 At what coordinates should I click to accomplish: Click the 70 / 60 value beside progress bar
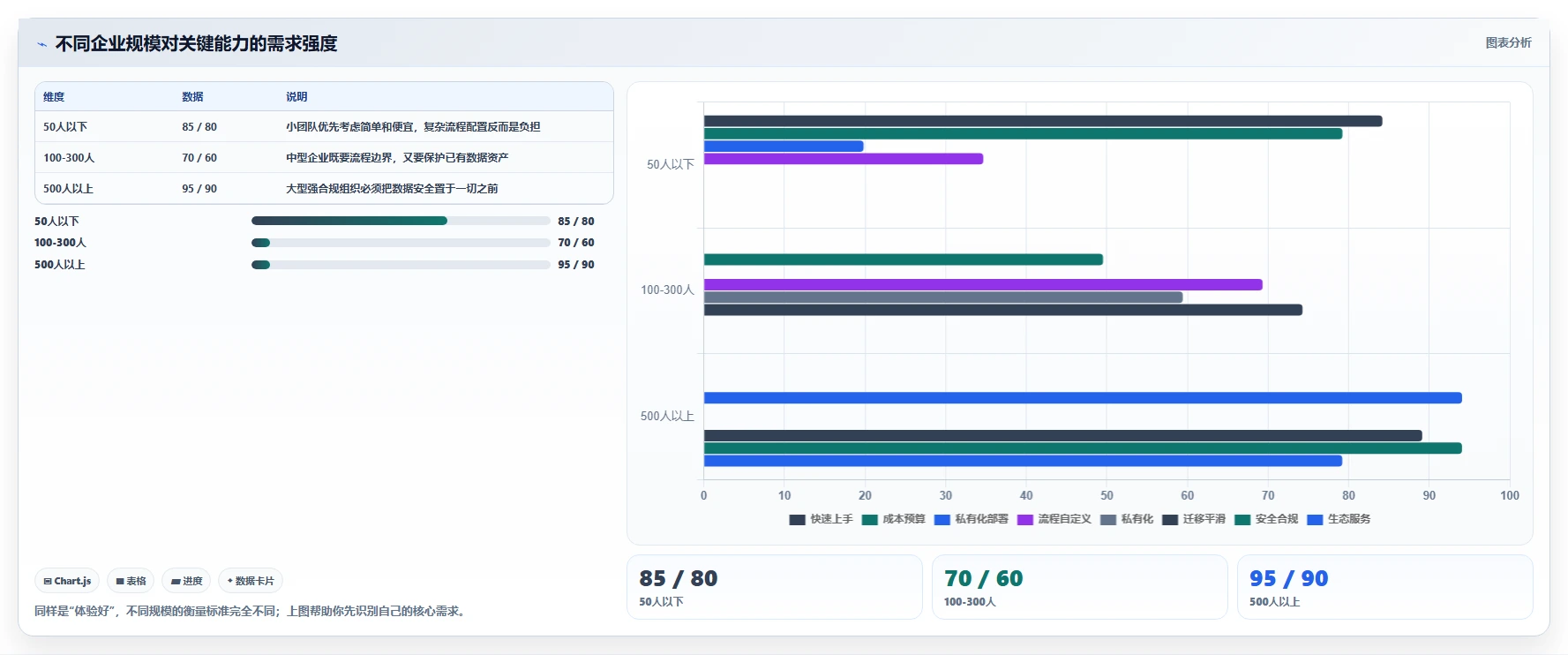coord(576,243)
